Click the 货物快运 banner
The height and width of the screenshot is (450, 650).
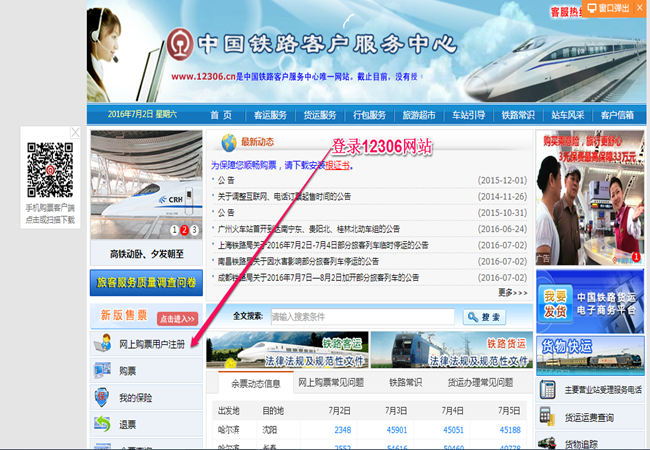(590, 356)
